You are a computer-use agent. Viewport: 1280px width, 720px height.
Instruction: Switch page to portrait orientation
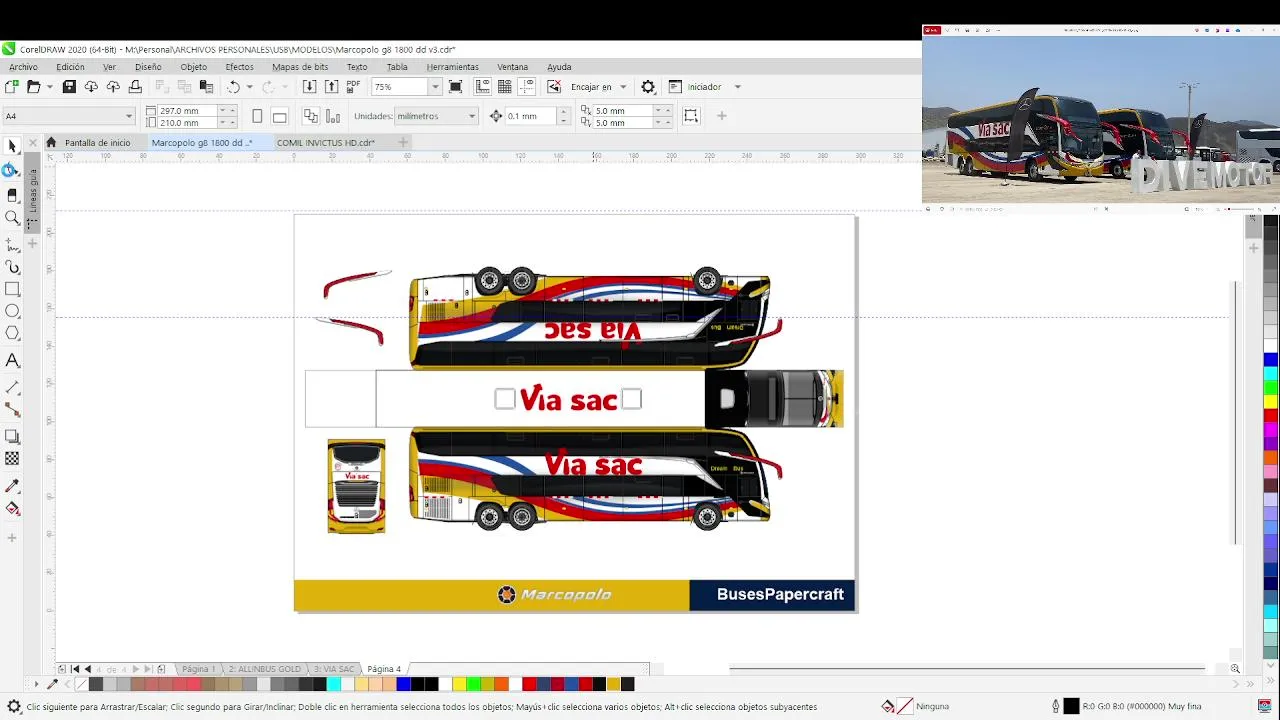[x=257, y=116]
